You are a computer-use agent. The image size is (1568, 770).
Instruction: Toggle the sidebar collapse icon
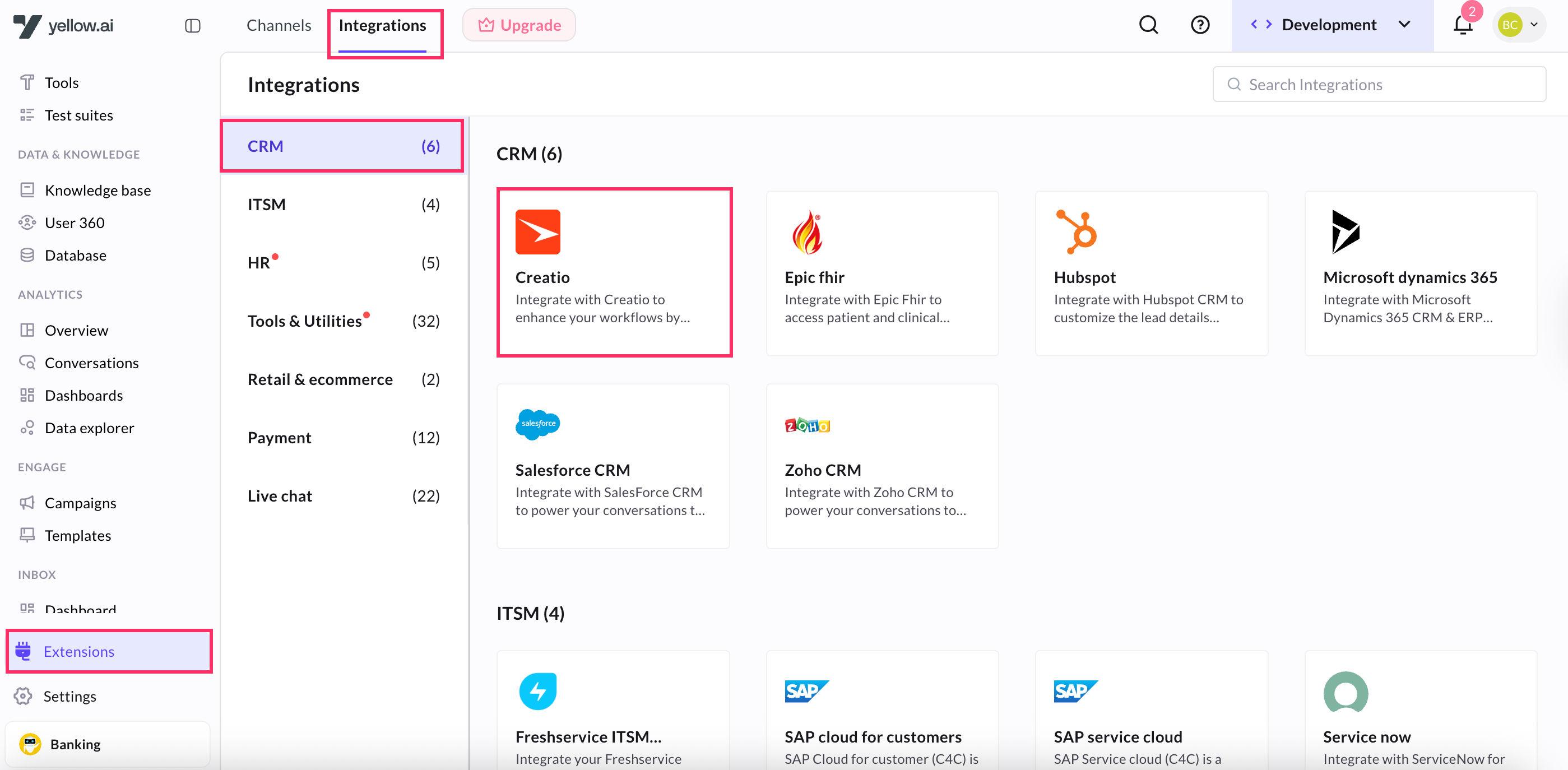point(192,26)
